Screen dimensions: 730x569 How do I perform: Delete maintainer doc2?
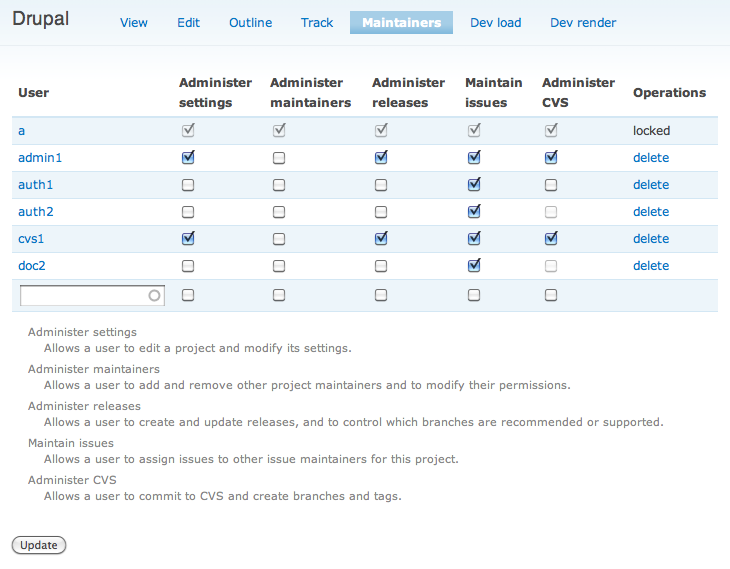click(651, 266)
